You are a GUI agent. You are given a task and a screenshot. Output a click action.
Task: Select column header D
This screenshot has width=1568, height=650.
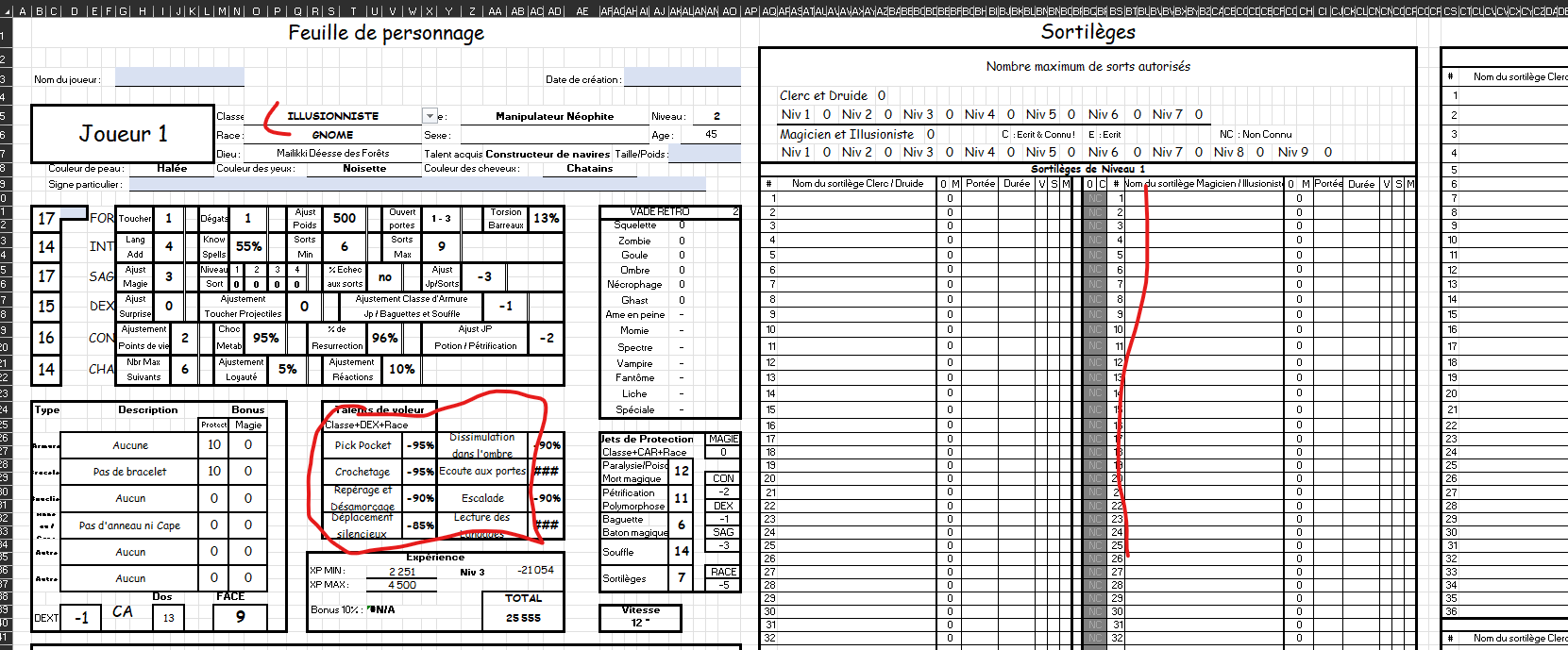pos(75,11)
